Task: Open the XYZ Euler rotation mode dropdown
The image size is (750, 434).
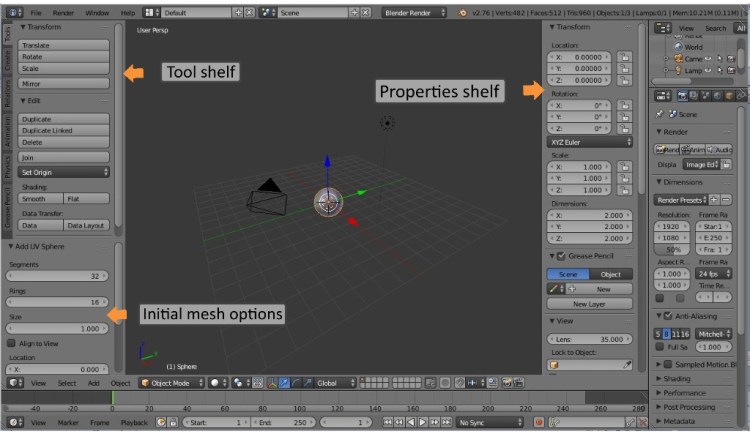Action: 591,142
